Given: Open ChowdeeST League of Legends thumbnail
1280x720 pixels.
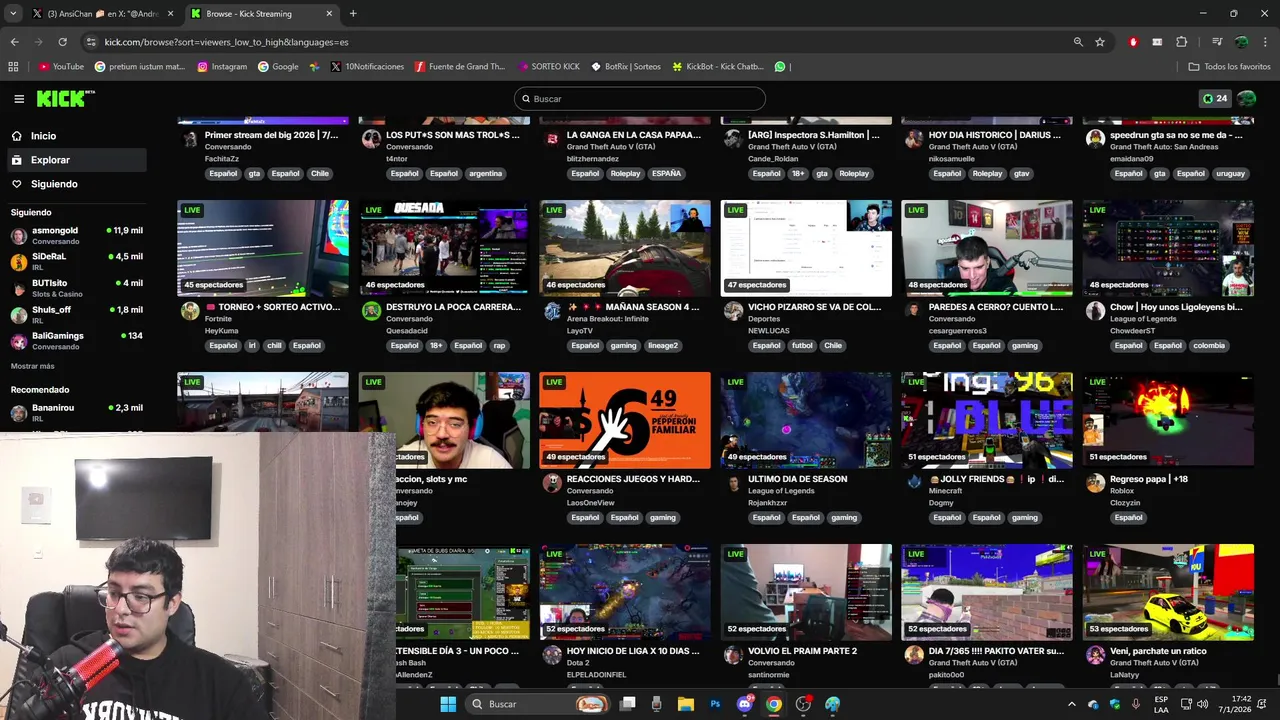Looking at the screenshot, I should [1168, 248].
